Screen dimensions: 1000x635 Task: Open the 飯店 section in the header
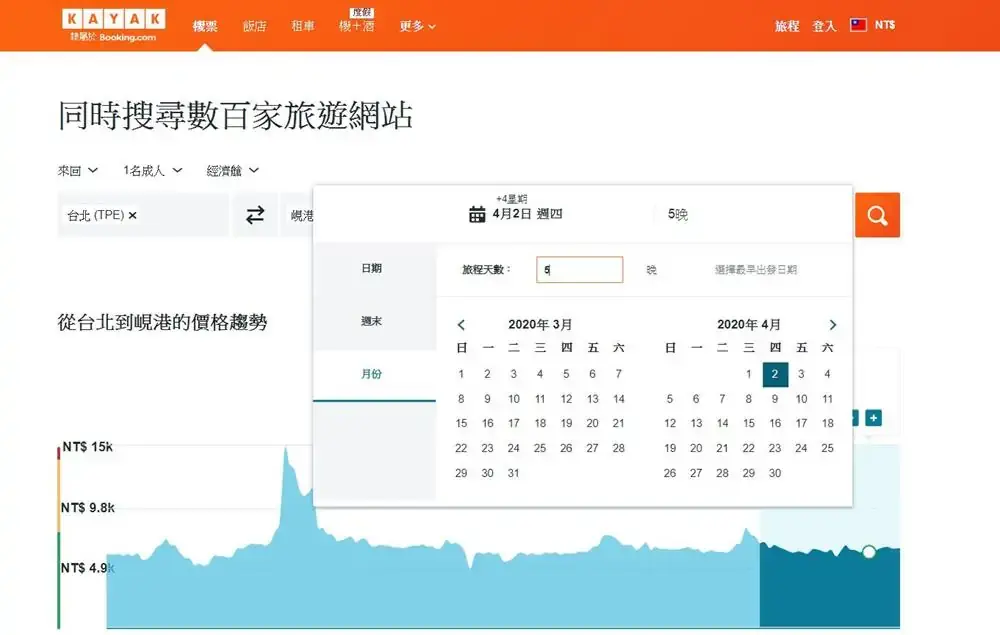pos(255,26)
